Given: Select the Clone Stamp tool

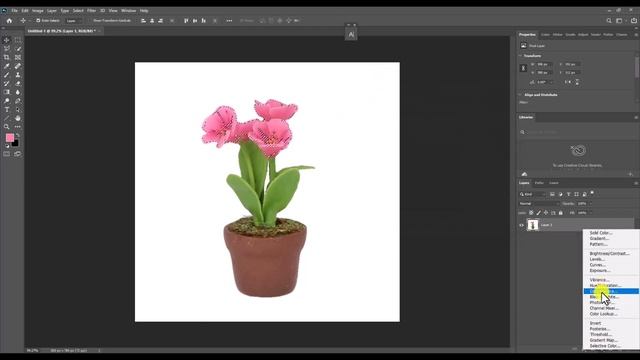Looking at the screenshot, I should [18, 75].
